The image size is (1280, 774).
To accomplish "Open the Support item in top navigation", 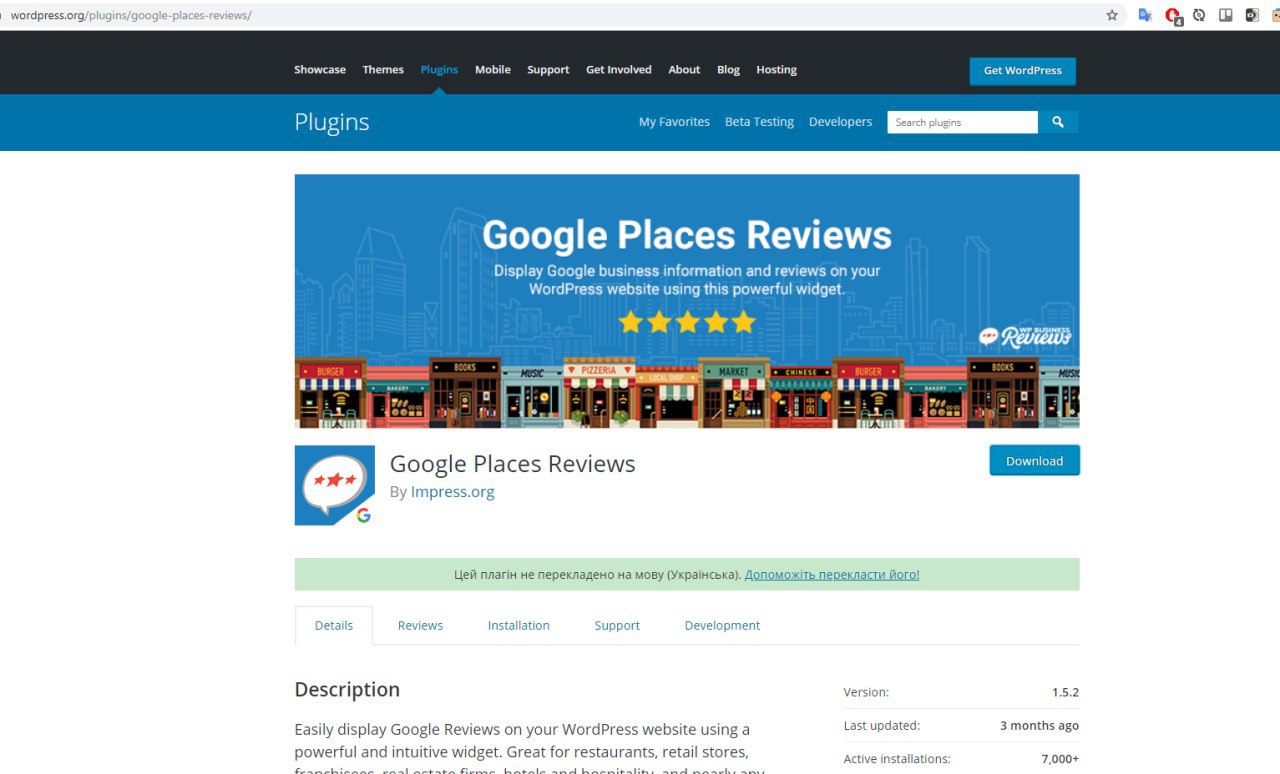I will coord(548,70).
